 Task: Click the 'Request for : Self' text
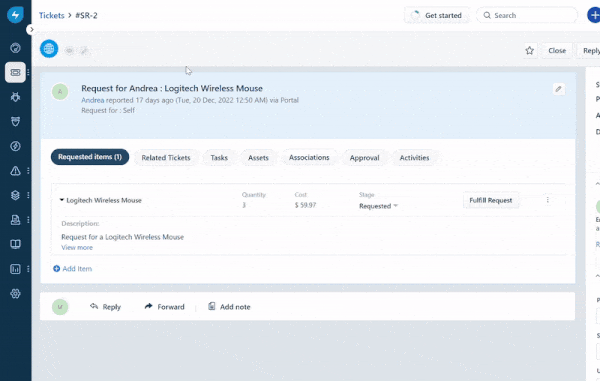[108, 110]
